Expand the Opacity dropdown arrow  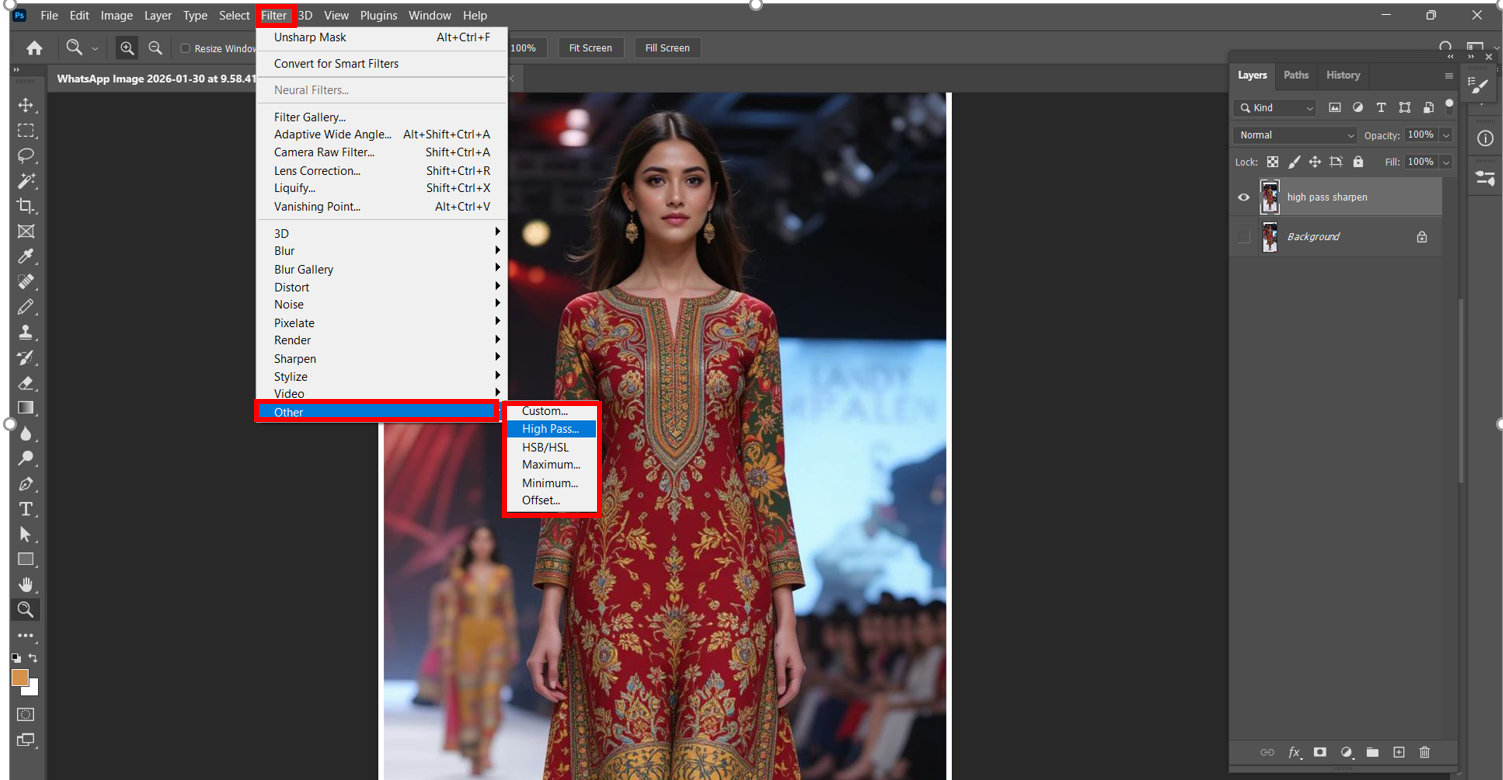[x=1446, y=135]
